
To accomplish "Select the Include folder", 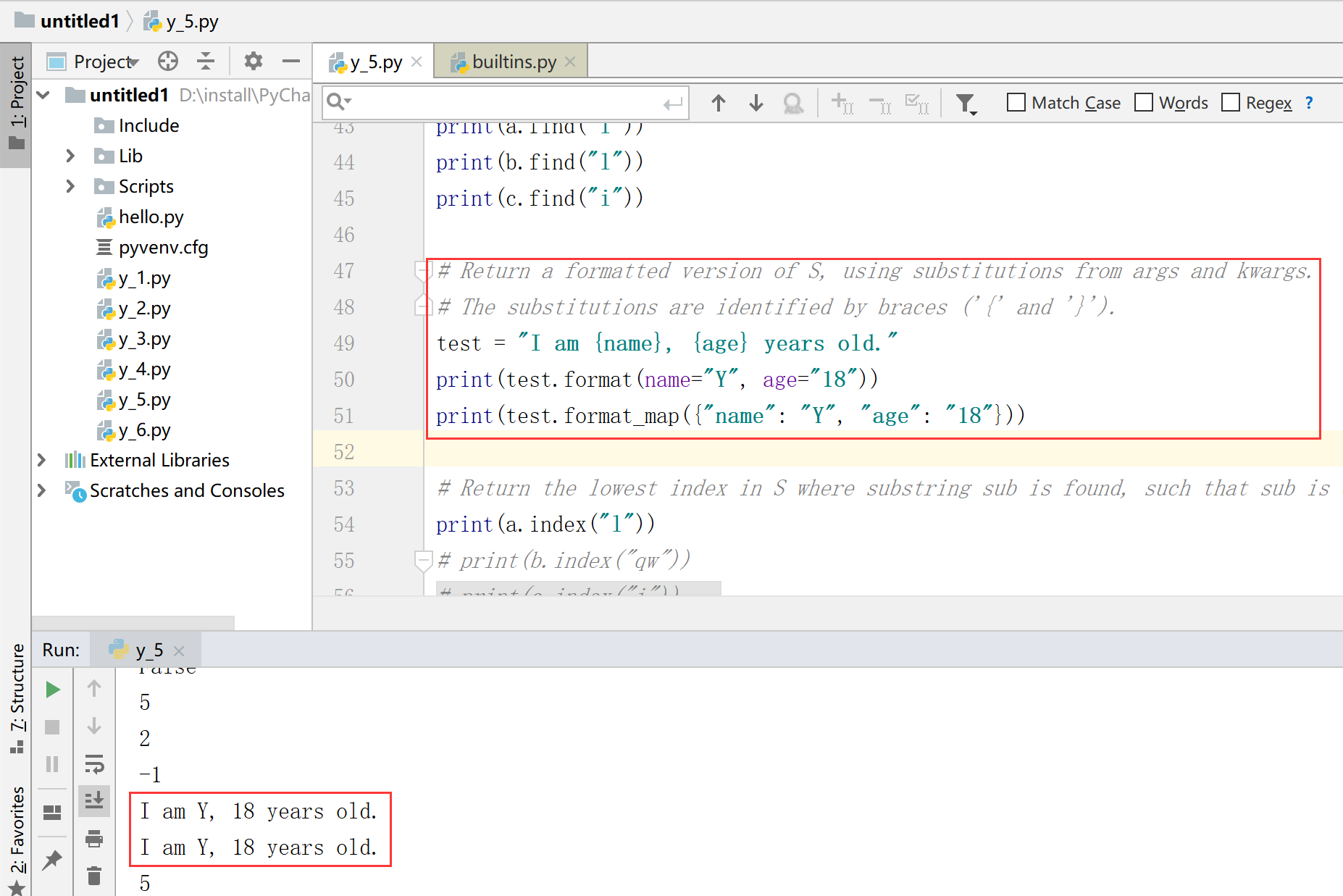I will coord(137,125).
